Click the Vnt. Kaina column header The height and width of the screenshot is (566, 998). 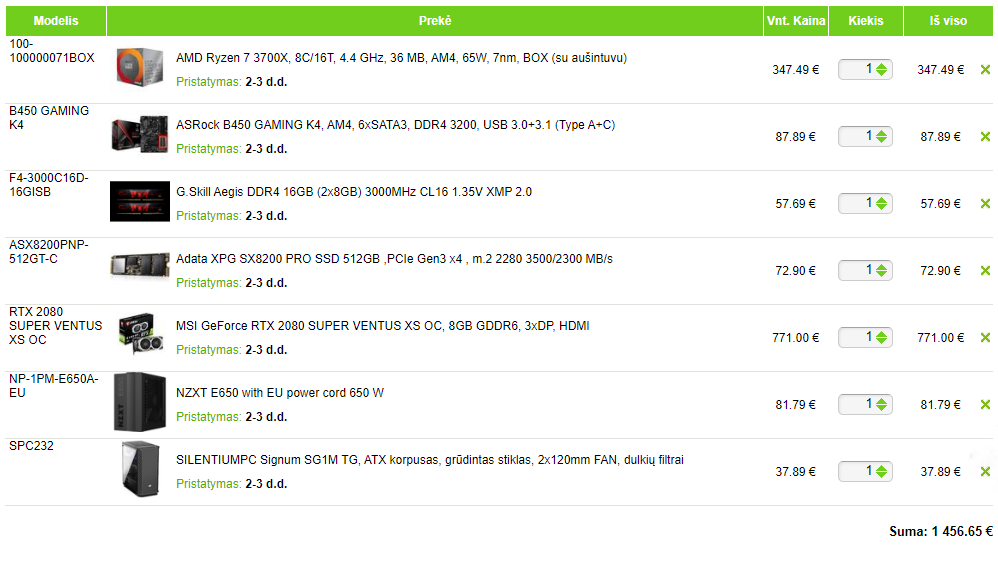(795, 21)
